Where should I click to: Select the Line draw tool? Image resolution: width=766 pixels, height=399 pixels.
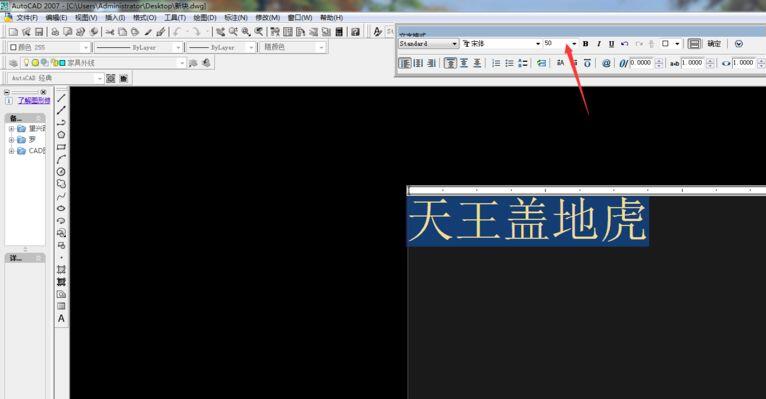[x=61, y=98]
